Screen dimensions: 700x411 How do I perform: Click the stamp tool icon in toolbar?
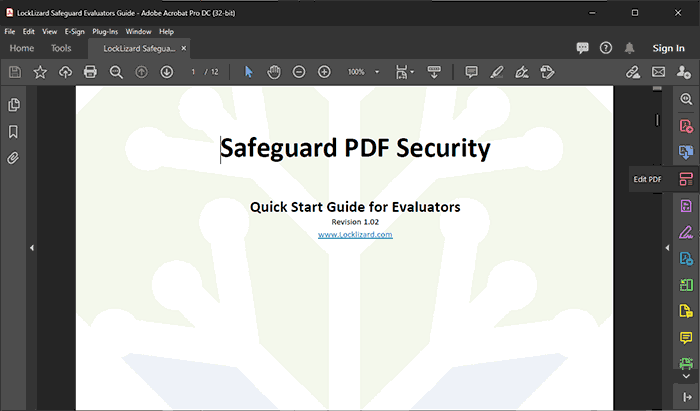click(x=547, y=72)
